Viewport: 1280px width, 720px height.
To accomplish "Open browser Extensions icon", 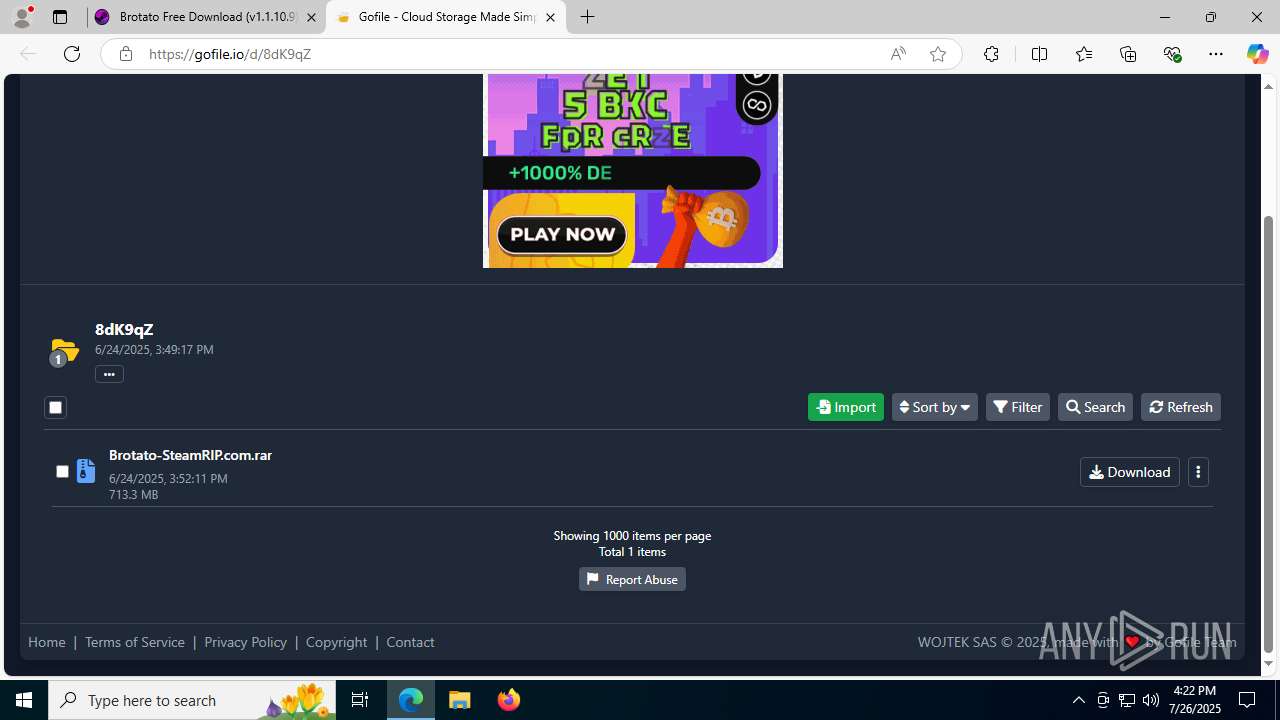I will tap(991, 54).
